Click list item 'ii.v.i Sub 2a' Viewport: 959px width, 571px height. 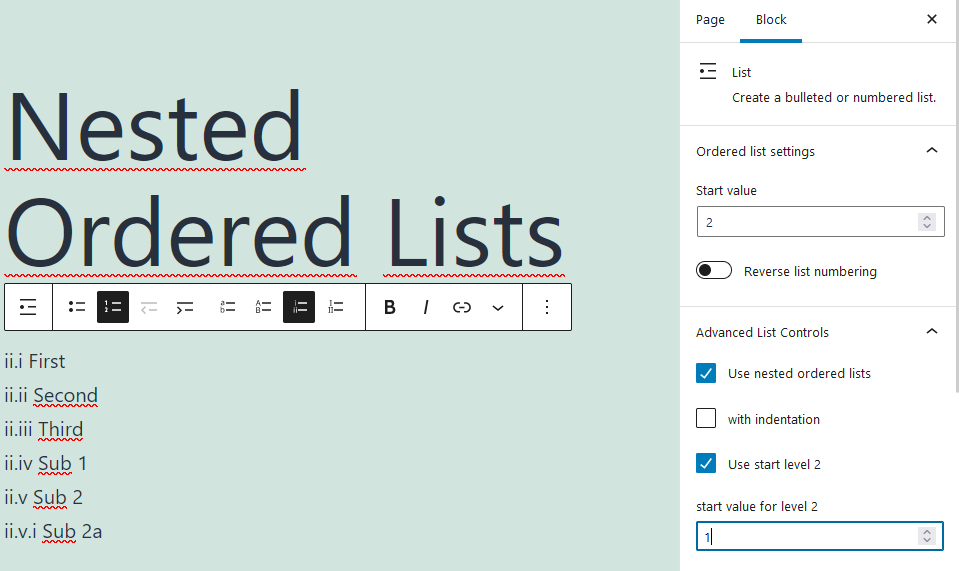[x=53, y=531]
